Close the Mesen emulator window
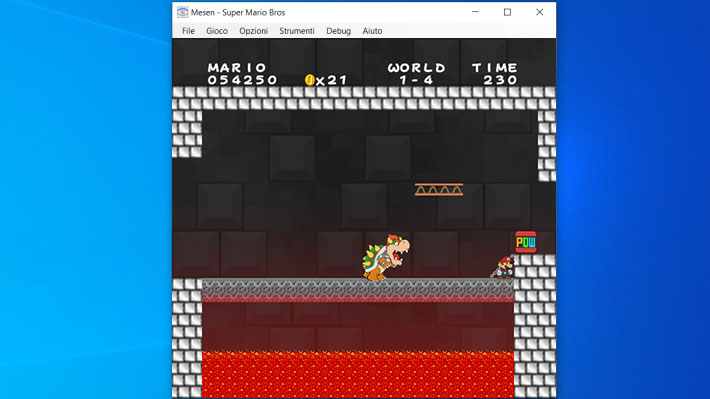This screenshot has width=710, height=399. tap(539, 12)
